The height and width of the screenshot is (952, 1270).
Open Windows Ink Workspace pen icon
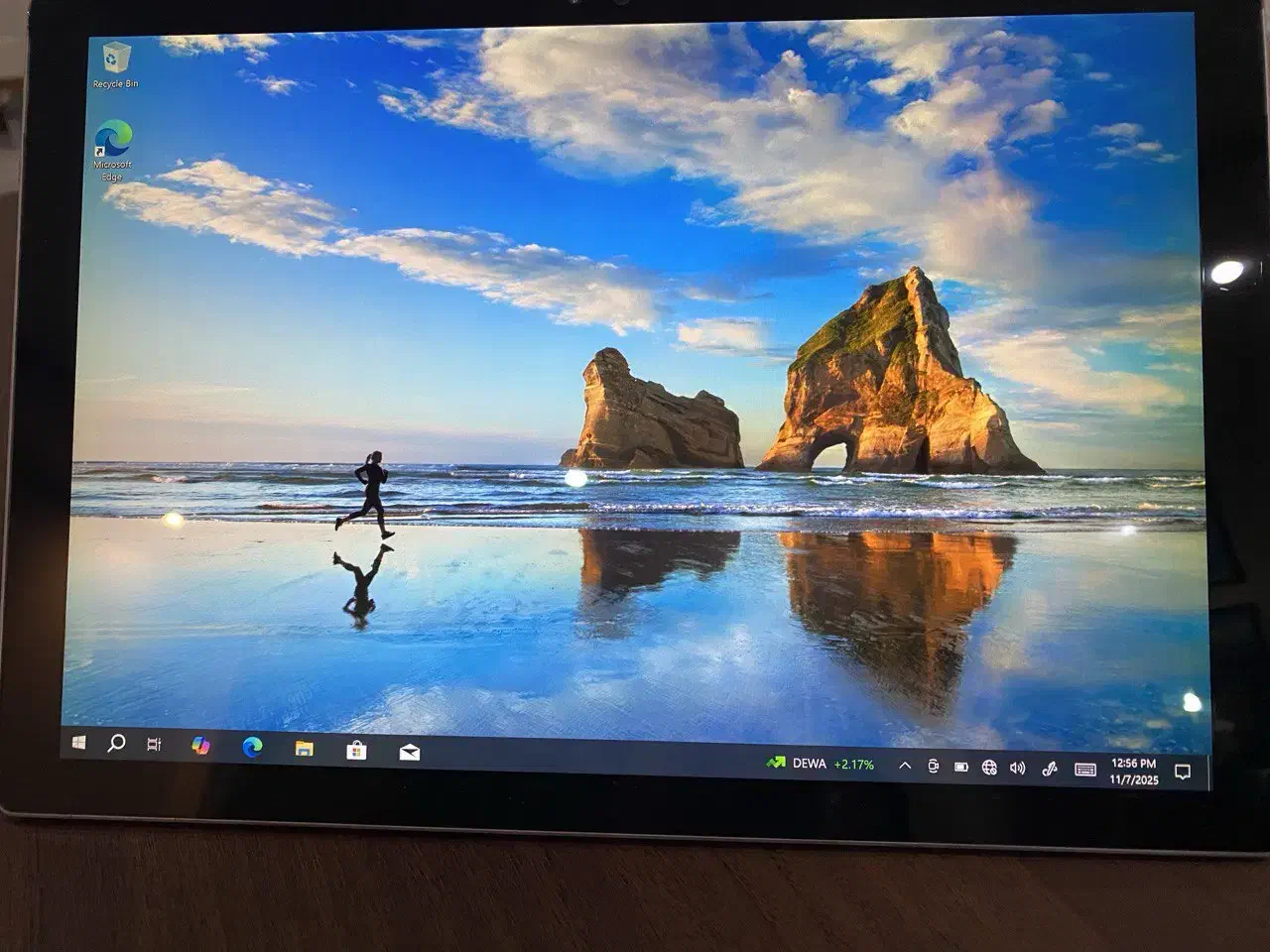click(x=1050, y=769)
